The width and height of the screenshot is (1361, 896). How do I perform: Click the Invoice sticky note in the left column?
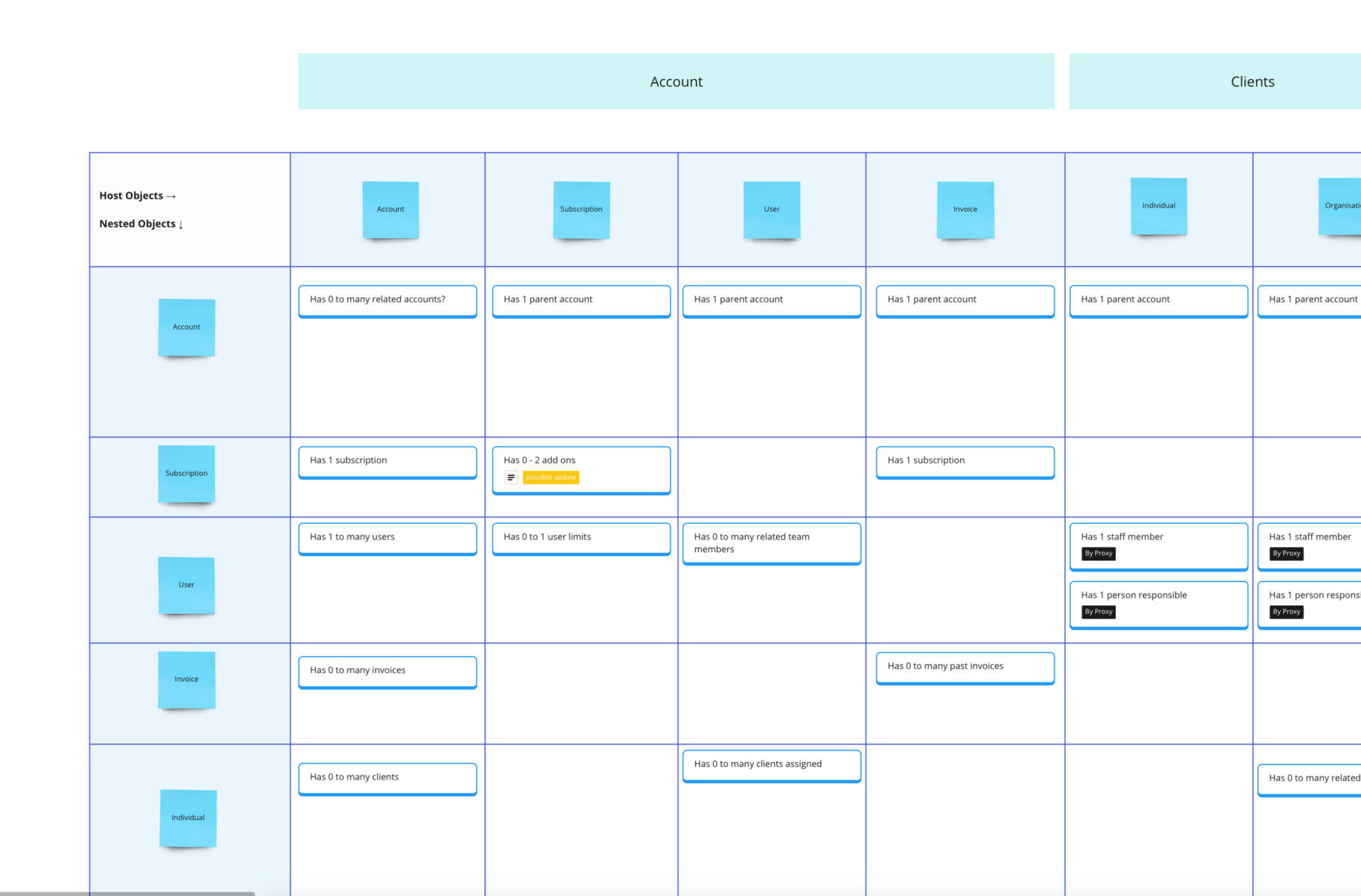pyautogui.click(x=186, y=679)
